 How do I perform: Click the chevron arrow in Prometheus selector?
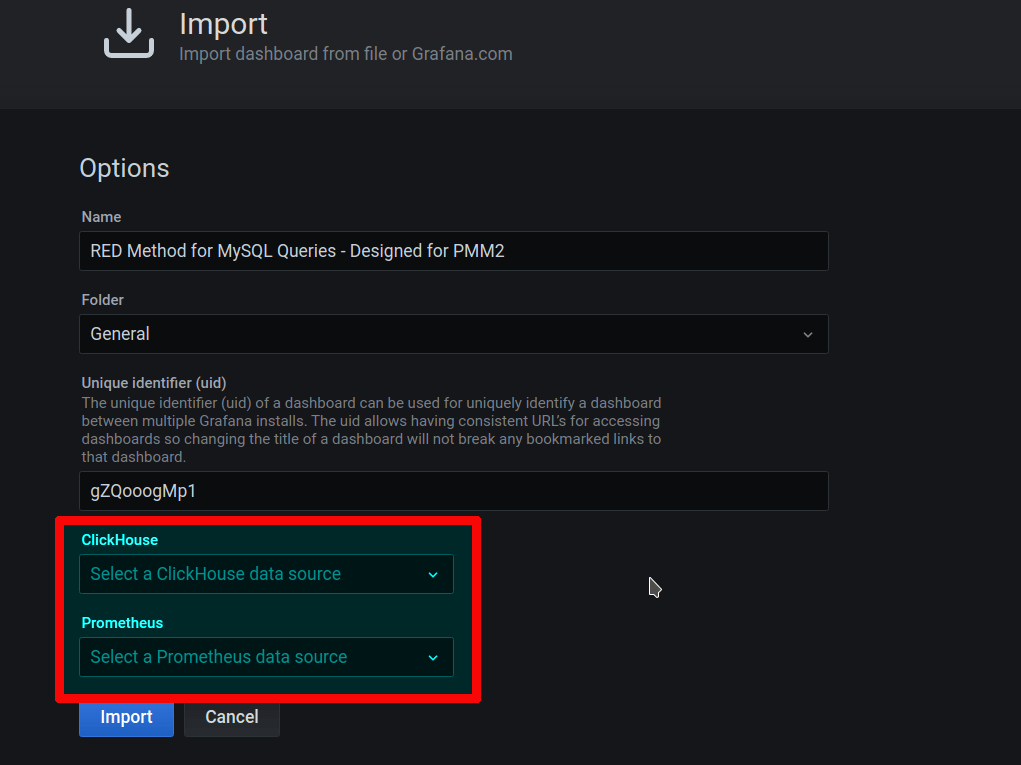point(433,657)
